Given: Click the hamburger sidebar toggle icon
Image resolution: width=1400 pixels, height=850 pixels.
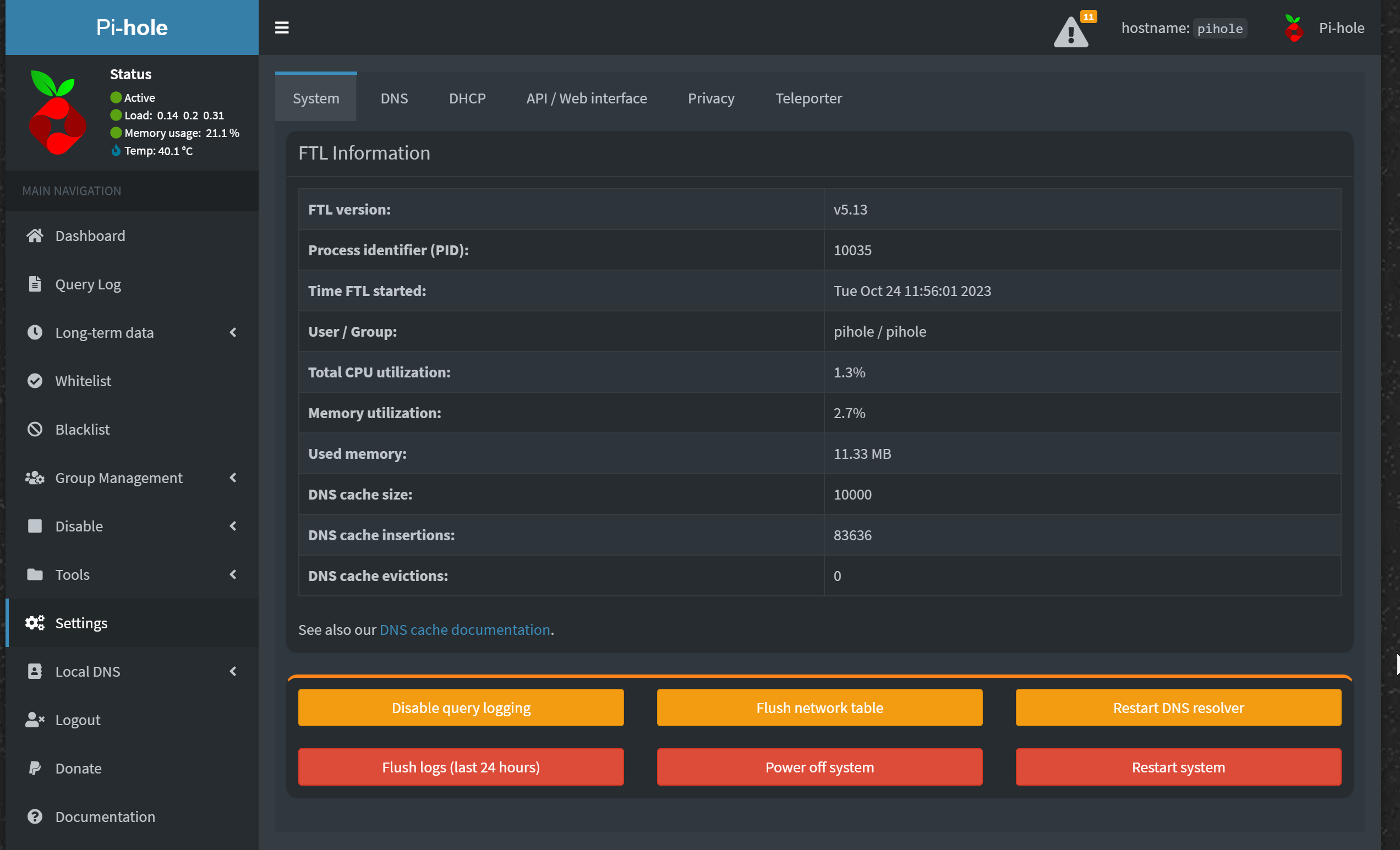Looking at the screenshot, I should coord(282,28).
